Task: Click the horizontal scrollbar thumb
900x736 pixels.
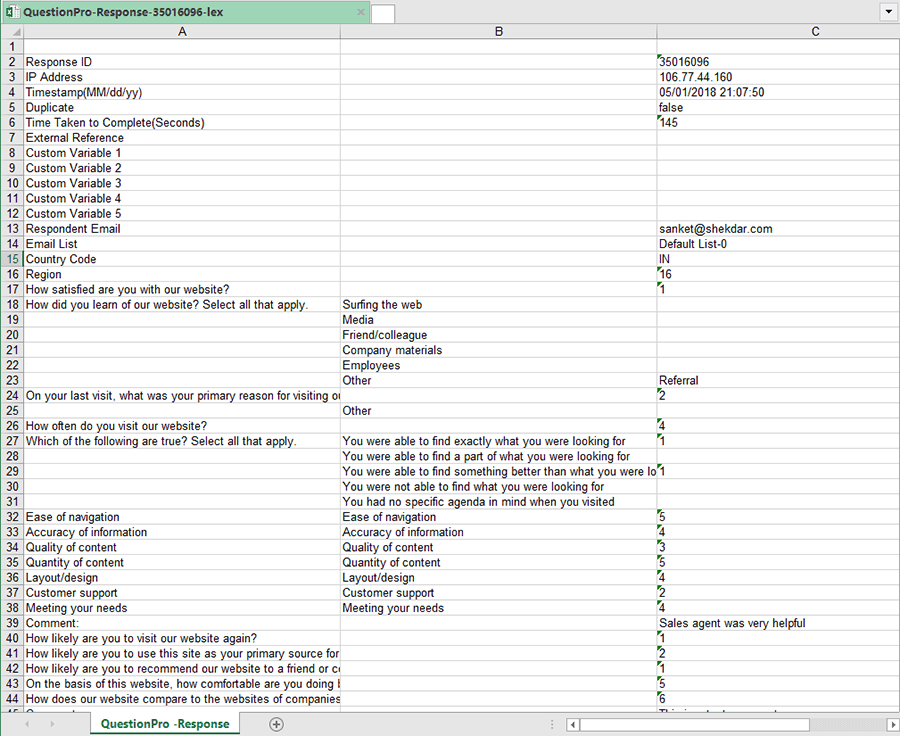Action: 695,725
